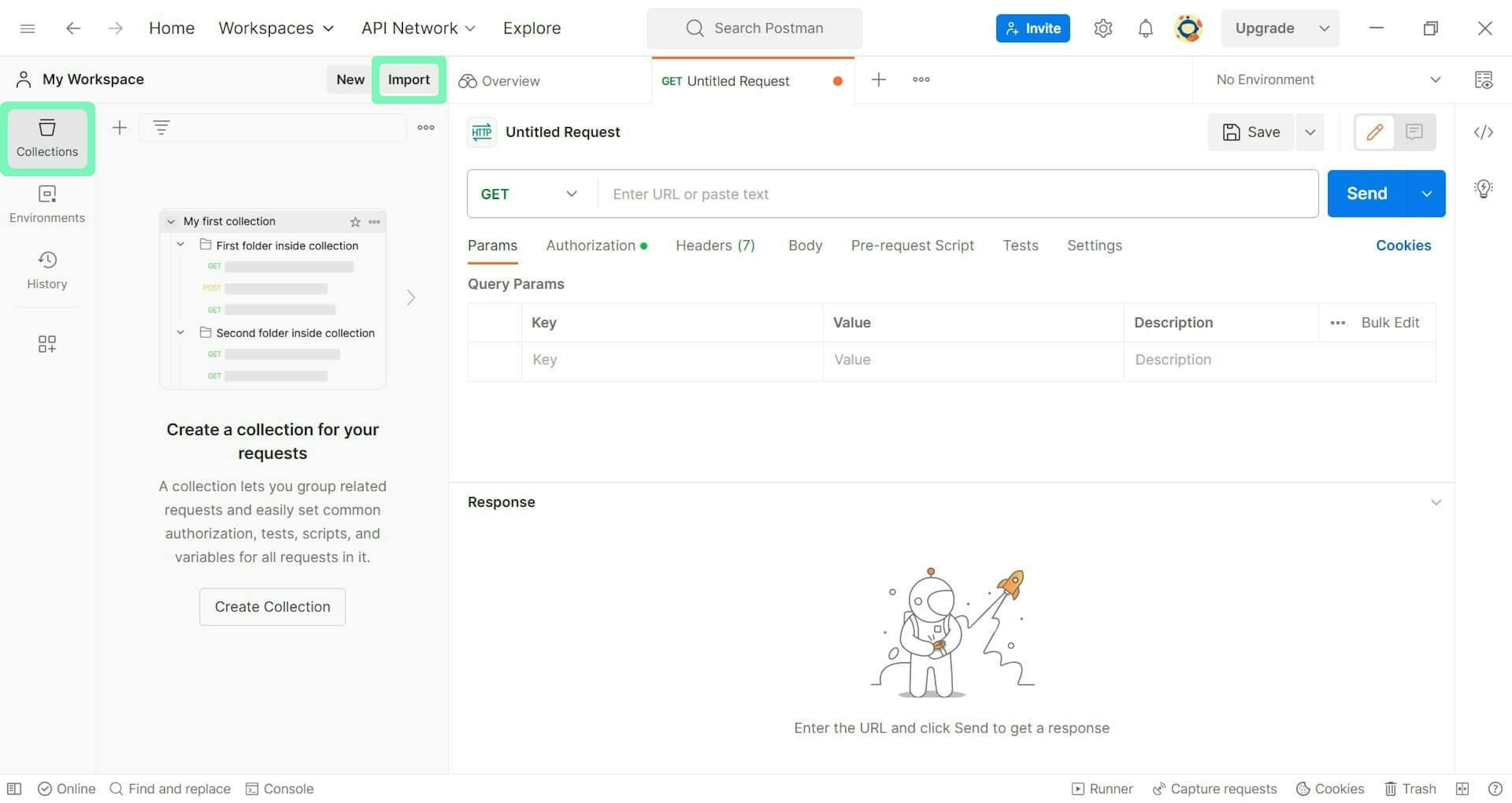Open the Explore menu item
The height and width of the screenshot is (803, 1512).
pyautogui.click(x=532, y=28)
